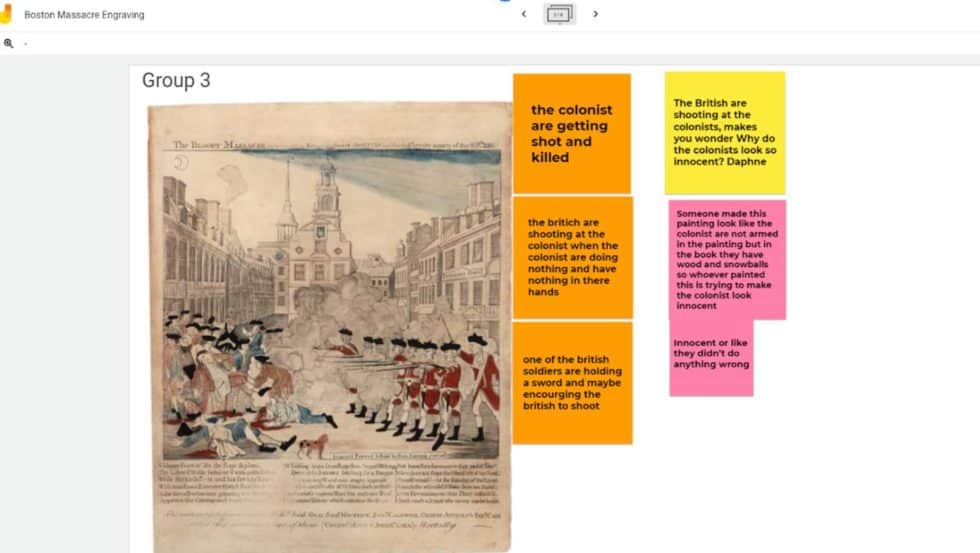Open the zoom dropdown arrow beside magnifier

pos(26,44)
